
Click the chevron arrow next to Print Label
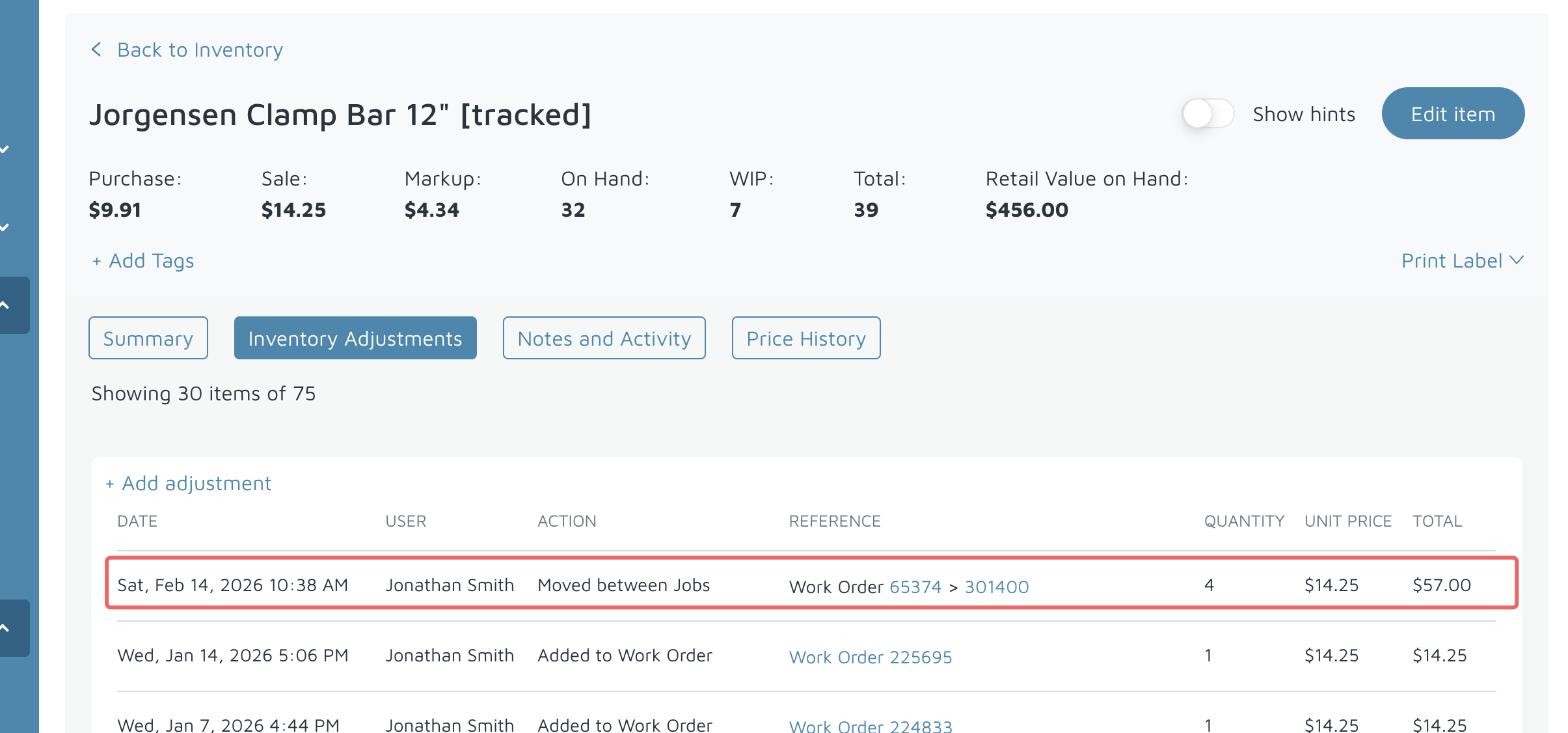tap(1517, 260)
